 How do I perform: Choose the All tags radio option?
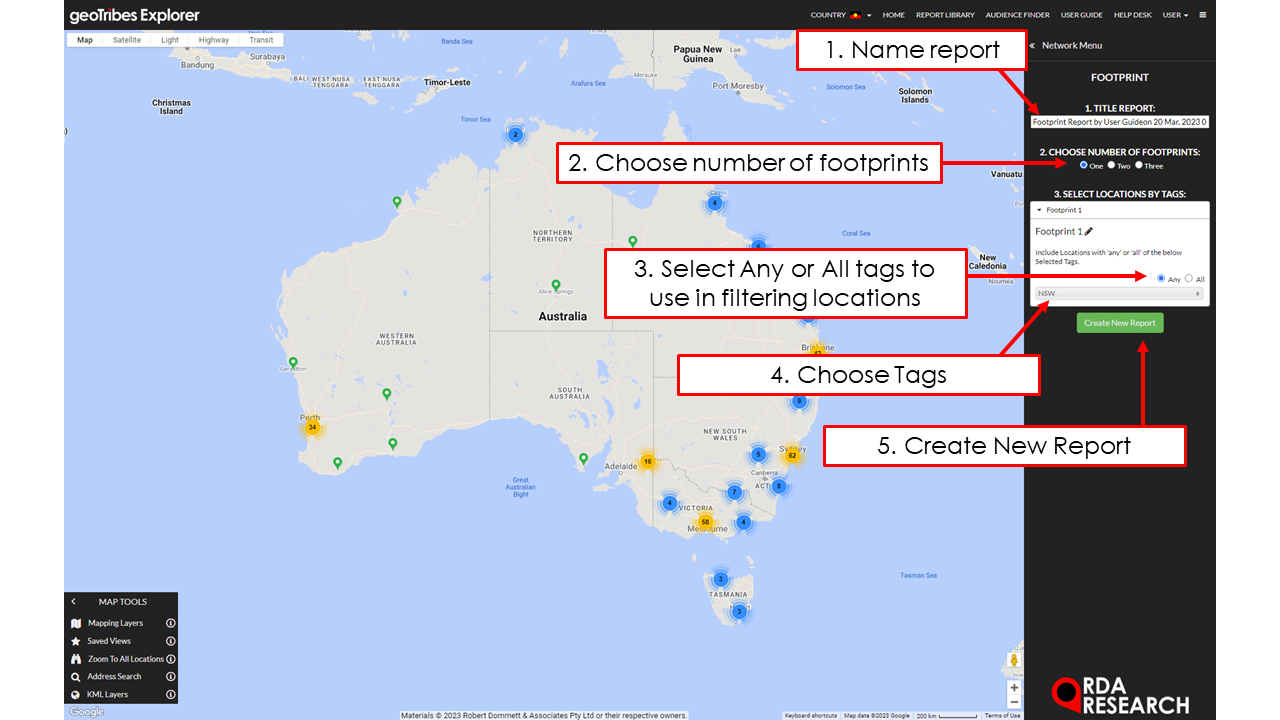[x=1188, y=278]
